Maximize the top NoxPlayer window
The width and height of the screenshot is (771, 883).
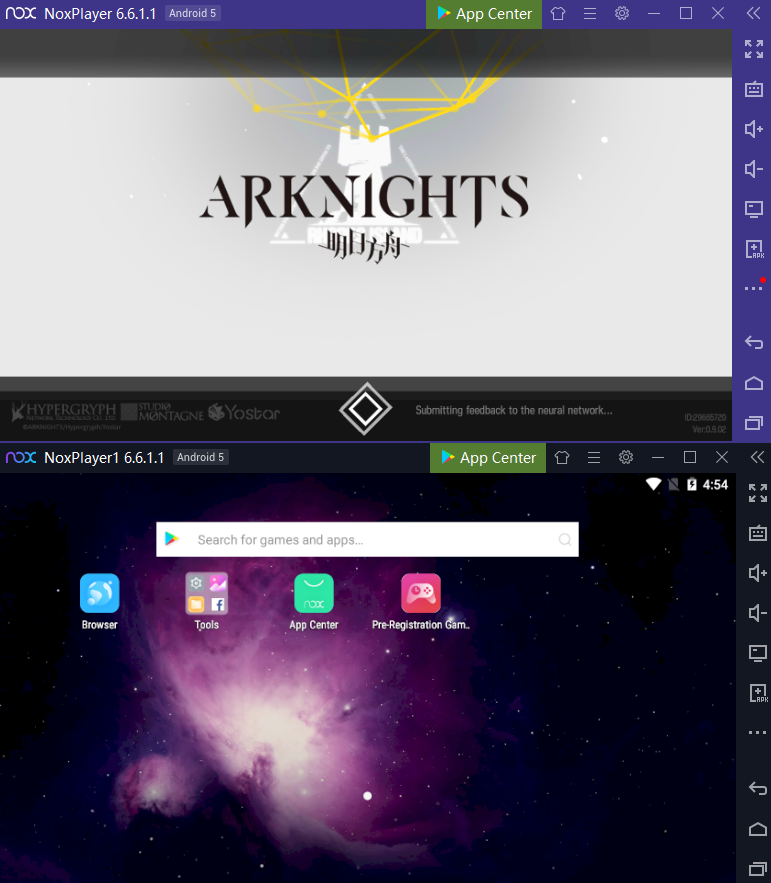pos(686,13)
